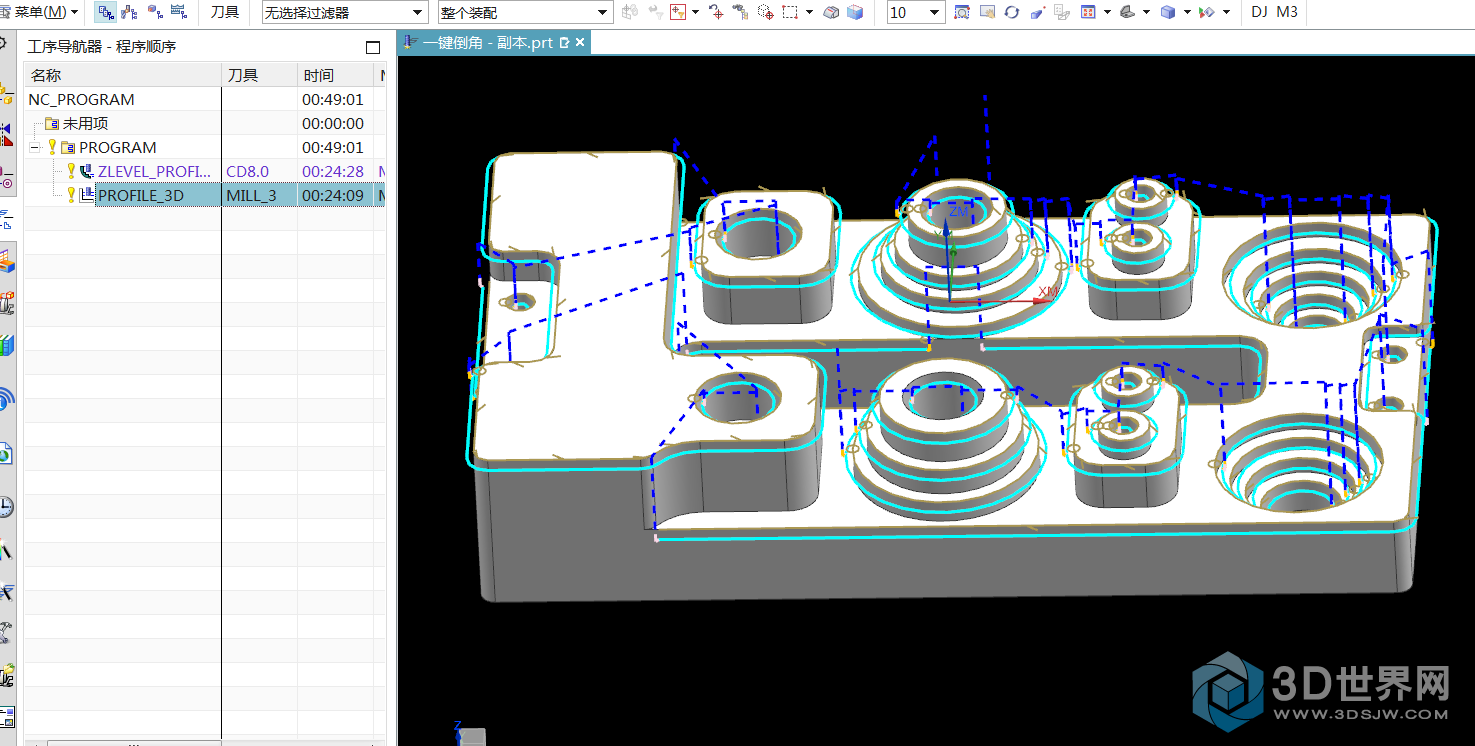
Task: Click the 刀具 toolbar button
Action: click(x=225, y=12)
